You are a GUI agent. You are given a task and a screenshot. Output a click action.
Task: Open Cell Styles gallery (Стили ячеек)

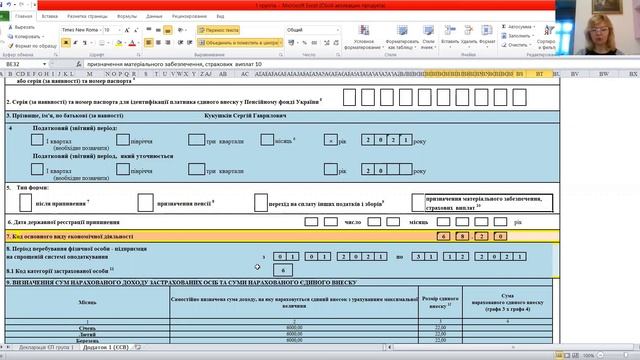point(428,38)
